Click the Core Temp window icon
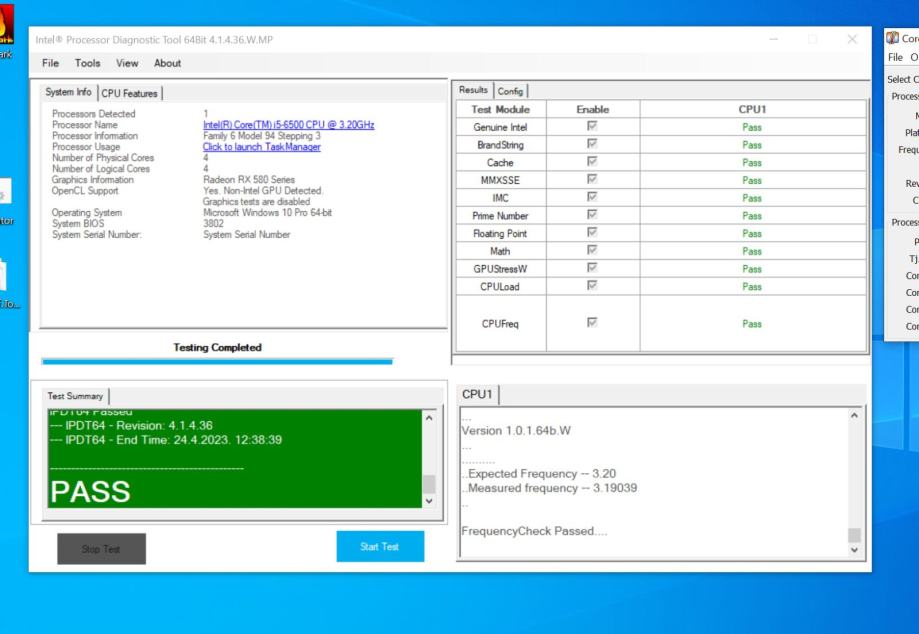 point(893,38)
